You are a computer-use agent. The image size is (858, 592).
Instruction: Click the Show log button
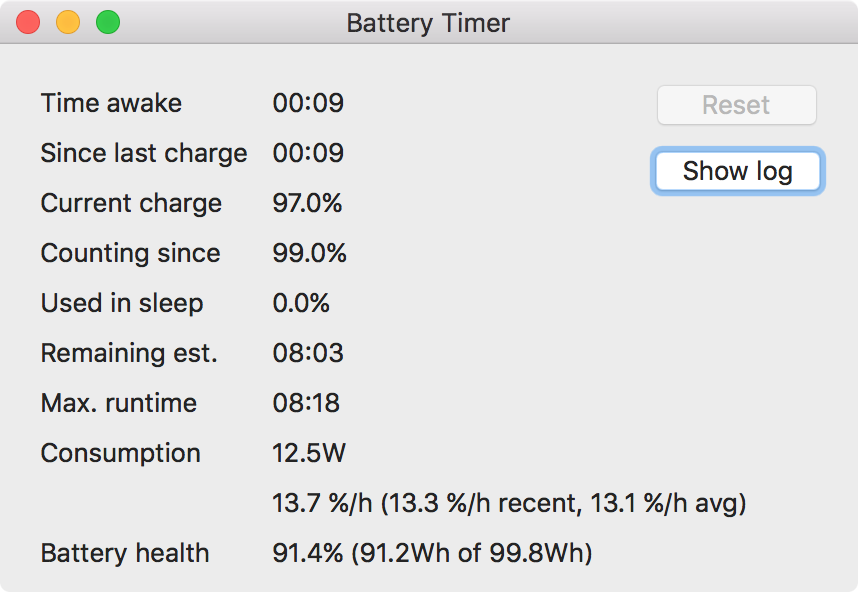tap(737, 171)
